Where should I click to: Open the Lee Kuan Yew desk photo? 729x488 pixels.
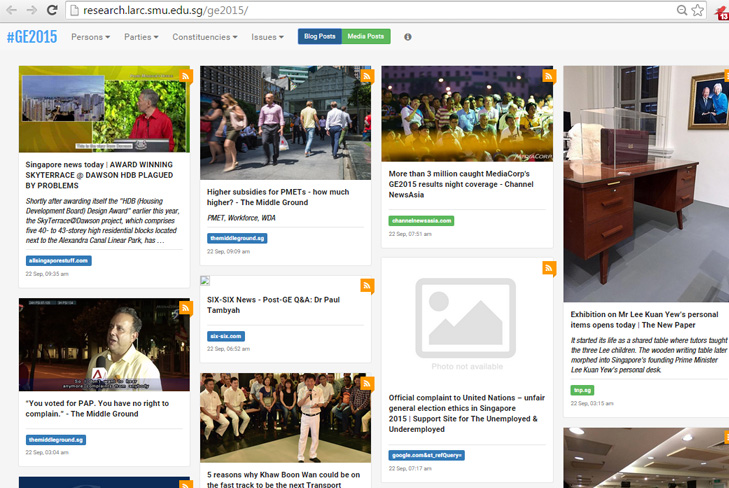645,185
